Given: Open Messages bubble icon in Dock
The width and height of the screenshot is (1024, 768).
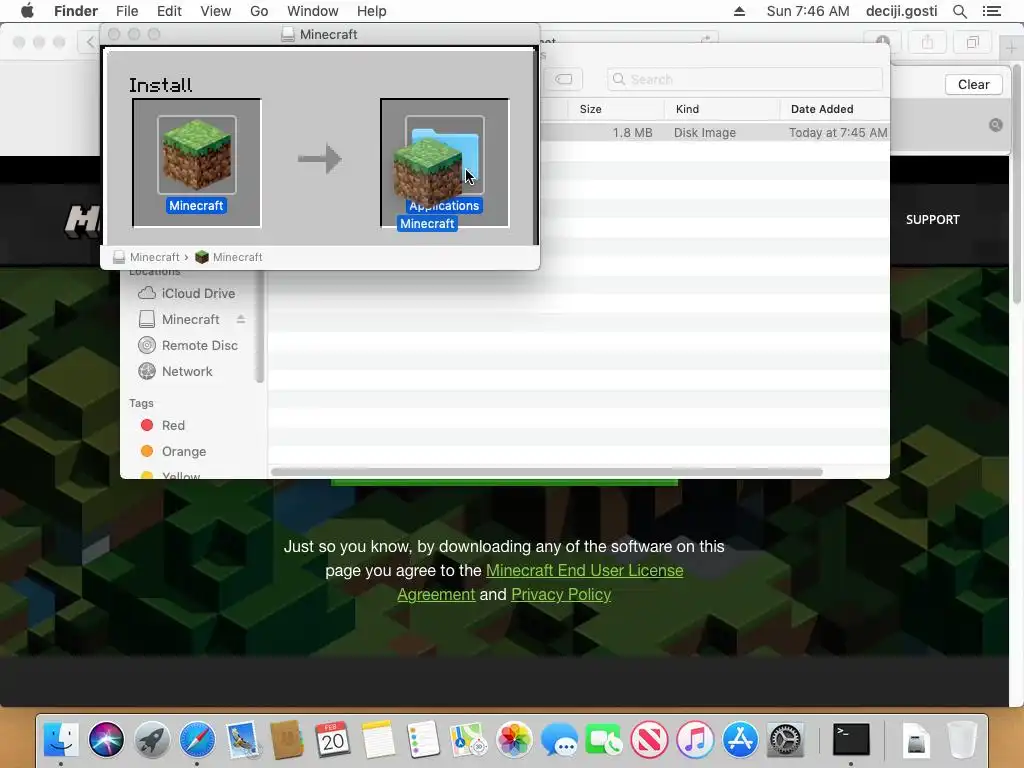Looking at the screenshot, I should click(x=559, y=740).
